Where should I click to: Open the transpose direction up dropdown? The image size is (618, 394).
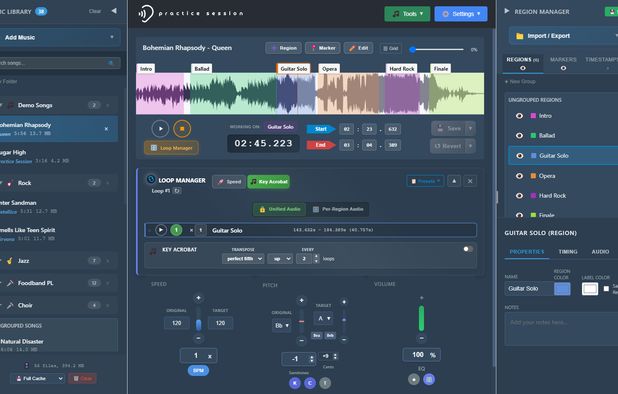pyautogui.click(x=280, y=259)
